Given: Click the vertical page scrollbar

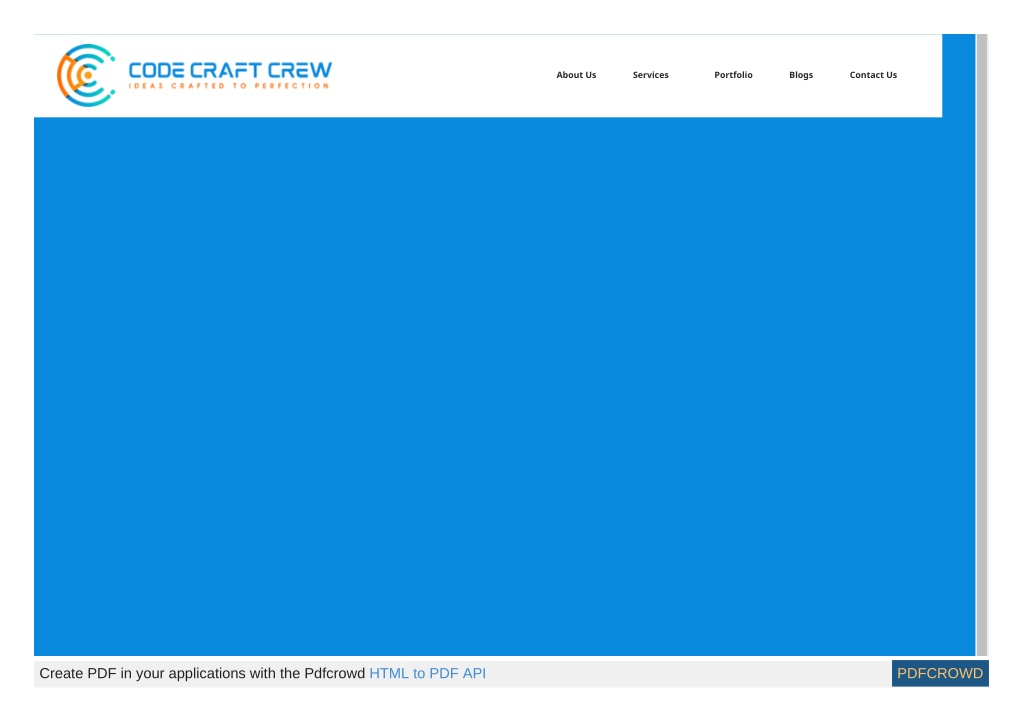Looking at the screenshot, I should [982, 344].
